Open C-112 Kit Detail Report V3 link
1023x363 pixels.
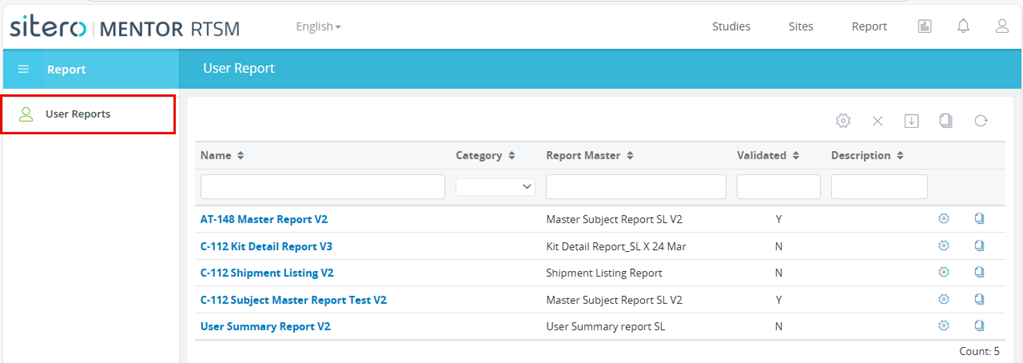[x=266, y=246]
